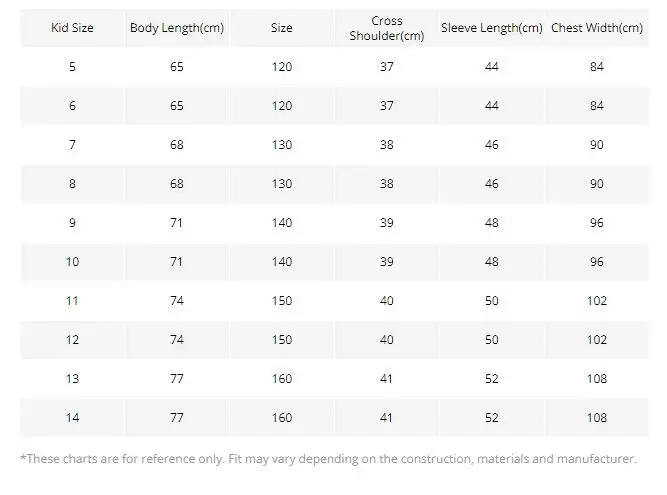Select kid size 13 row label

tap(72, 379)
